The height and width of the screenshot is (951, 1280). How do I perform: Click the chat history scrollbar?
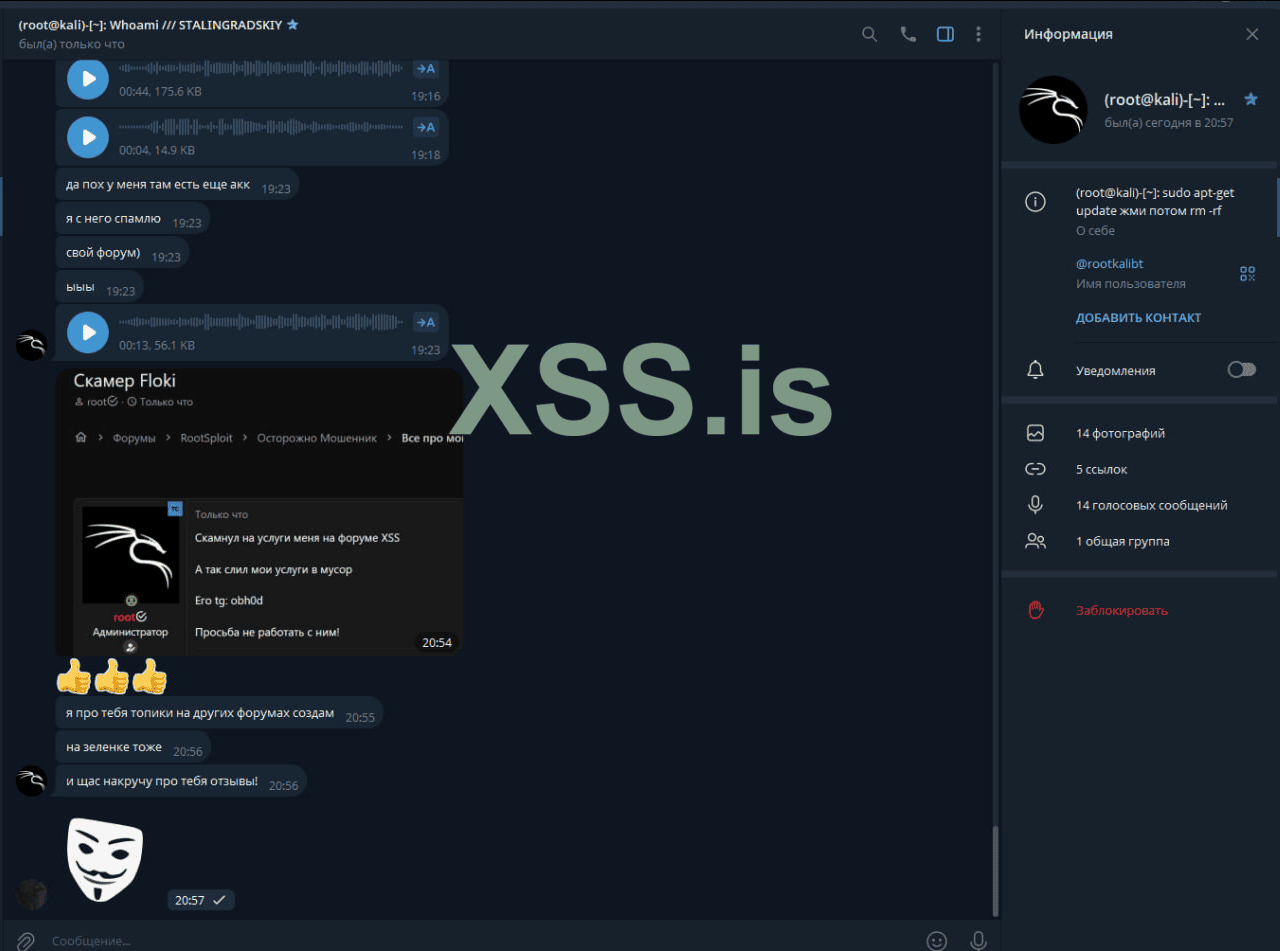point(995,869)
